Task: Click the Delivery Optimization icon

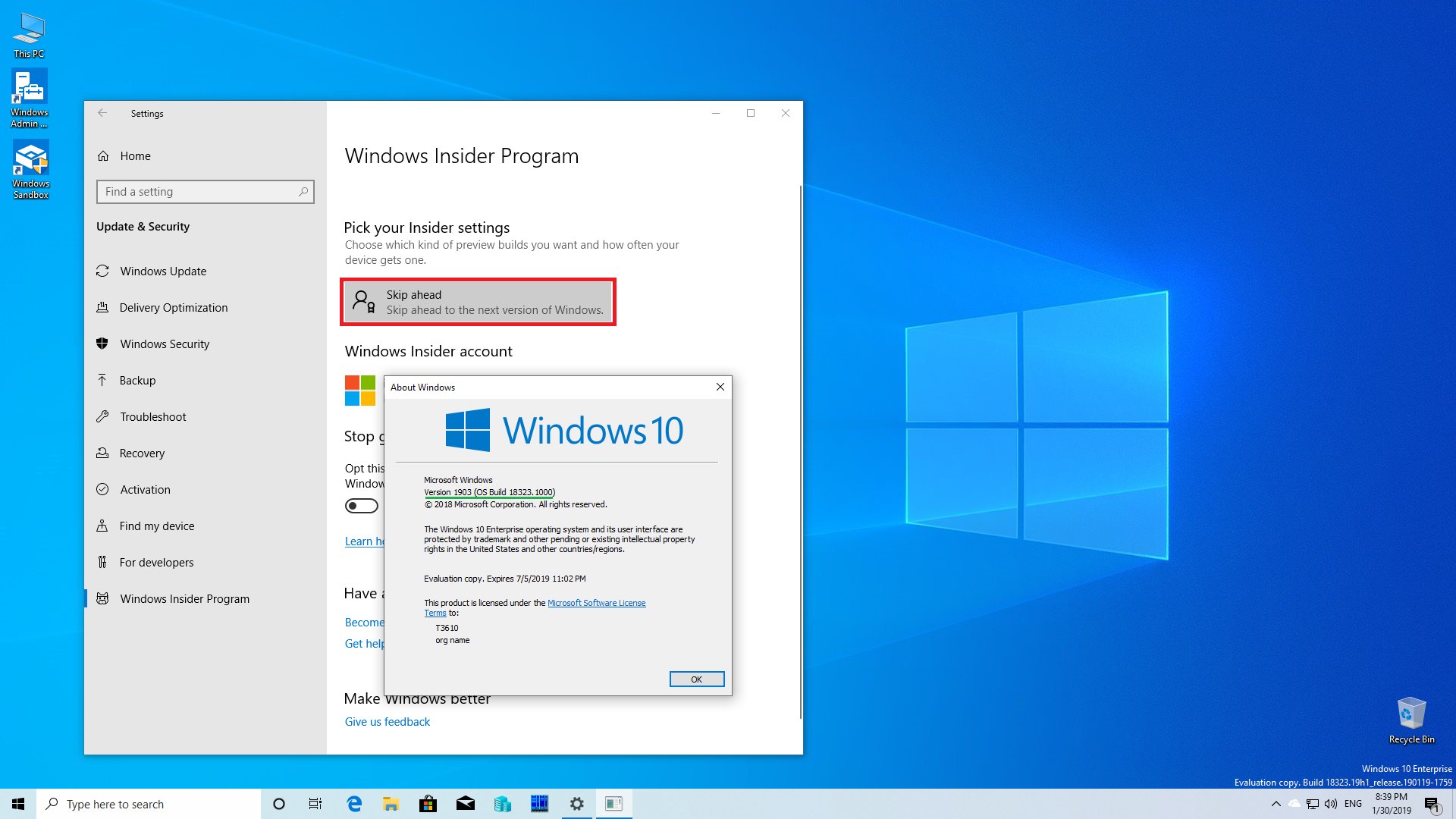Action: point(102,307)
